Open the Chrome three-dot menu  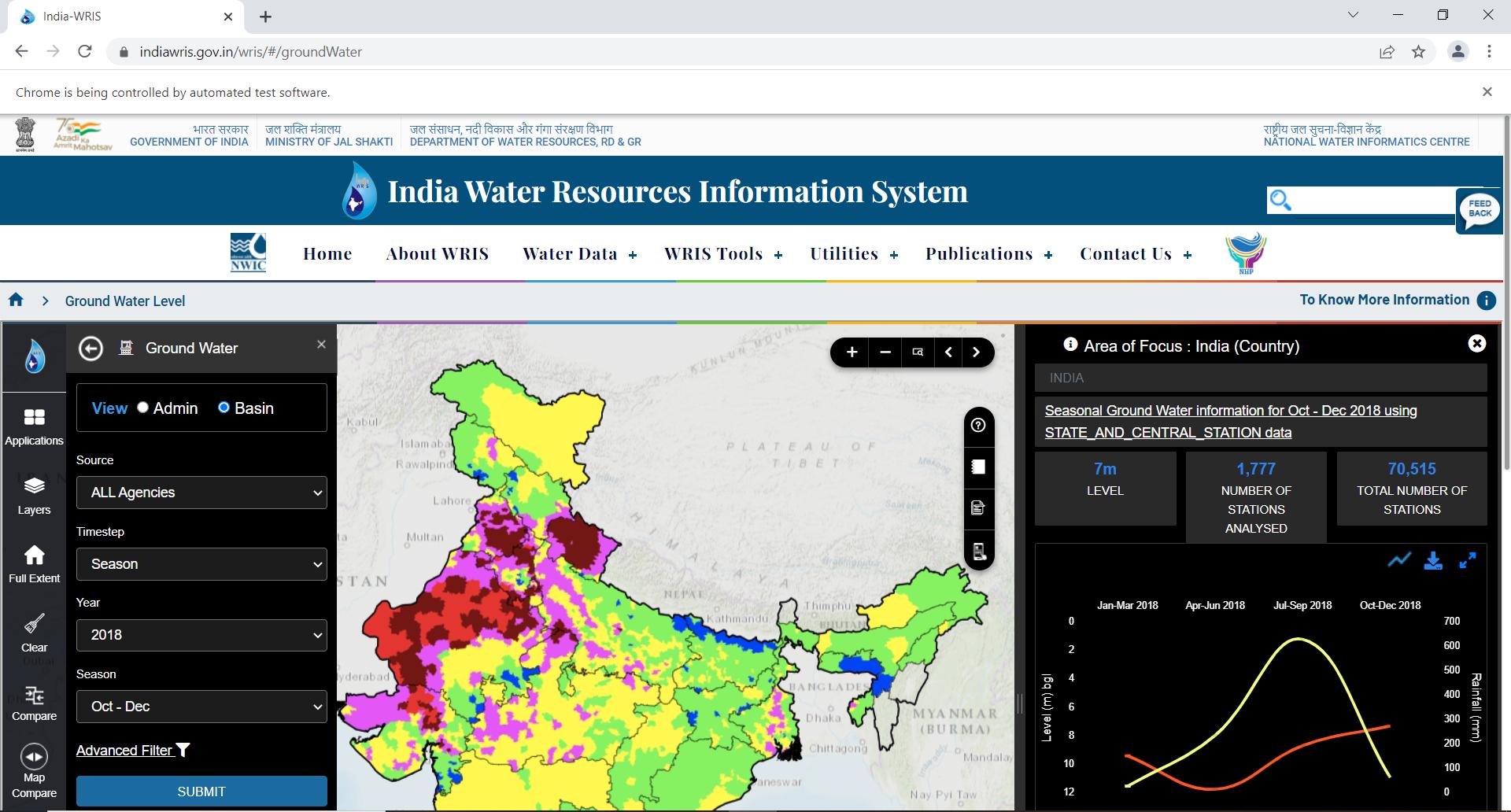[x=1489, y=52]
